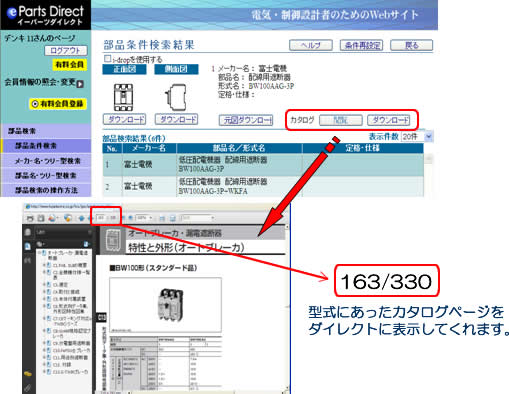Image resolution: width=509 pixels, height=394 pixels.
Task: Open the Comments panel icon in PDF sidebar
Action: point(28,374)
